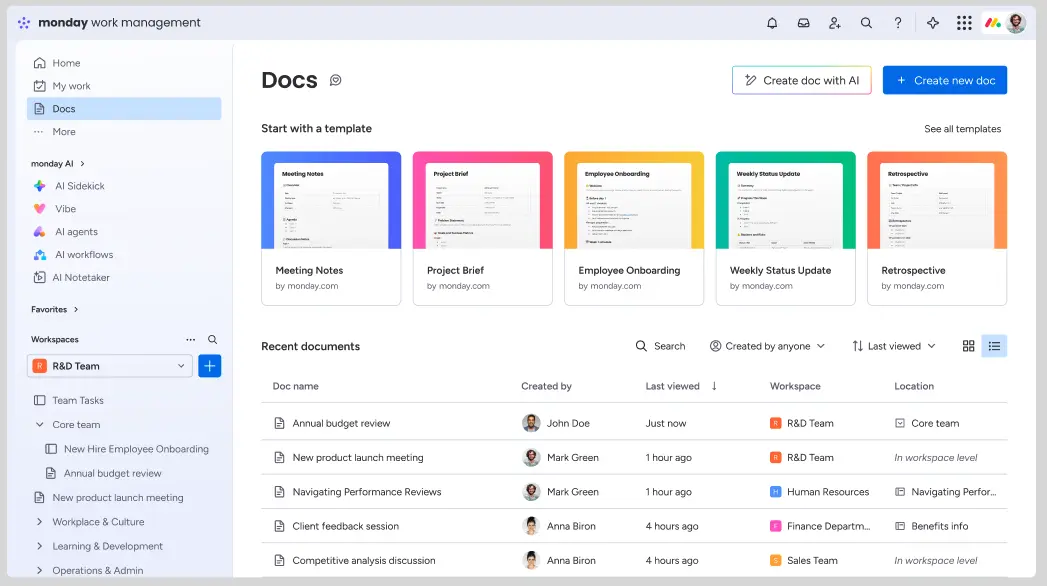Click the AI sparkle icon in top bar
This screenshot has height=586, width=1047.
click(x=933, y=23)
